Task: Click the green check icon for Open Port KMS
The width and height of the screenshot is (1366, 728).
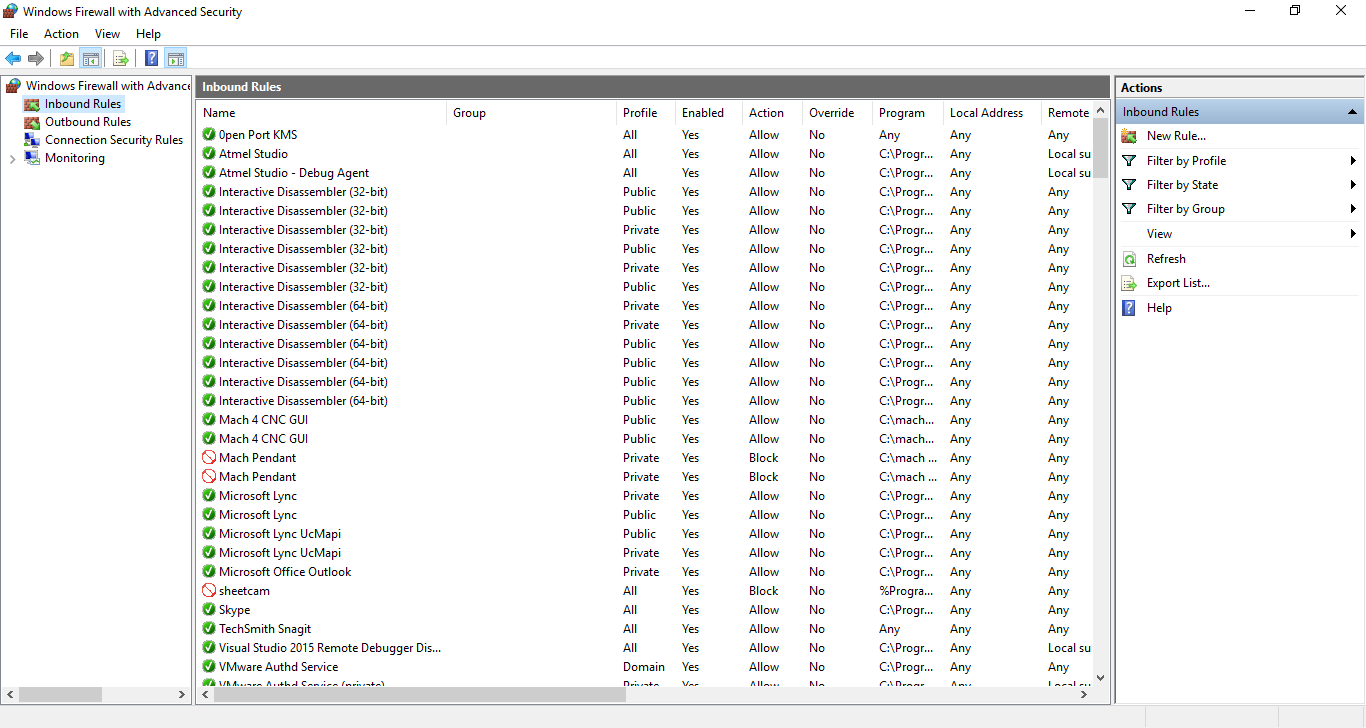Action: click(209, 135)
